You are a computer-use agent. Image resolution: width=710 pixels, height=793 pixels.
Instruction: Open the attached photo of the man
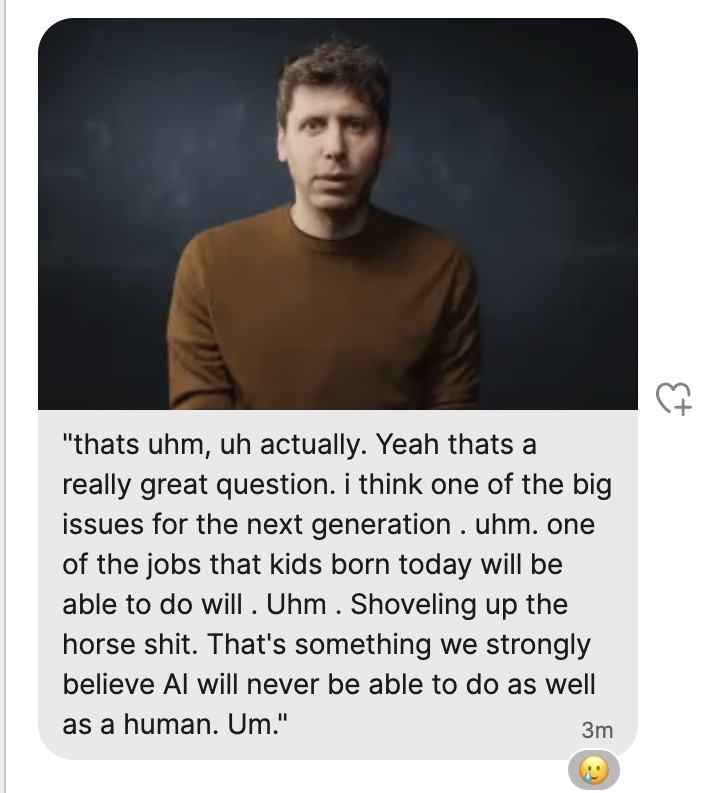click(x=338, y=215)
